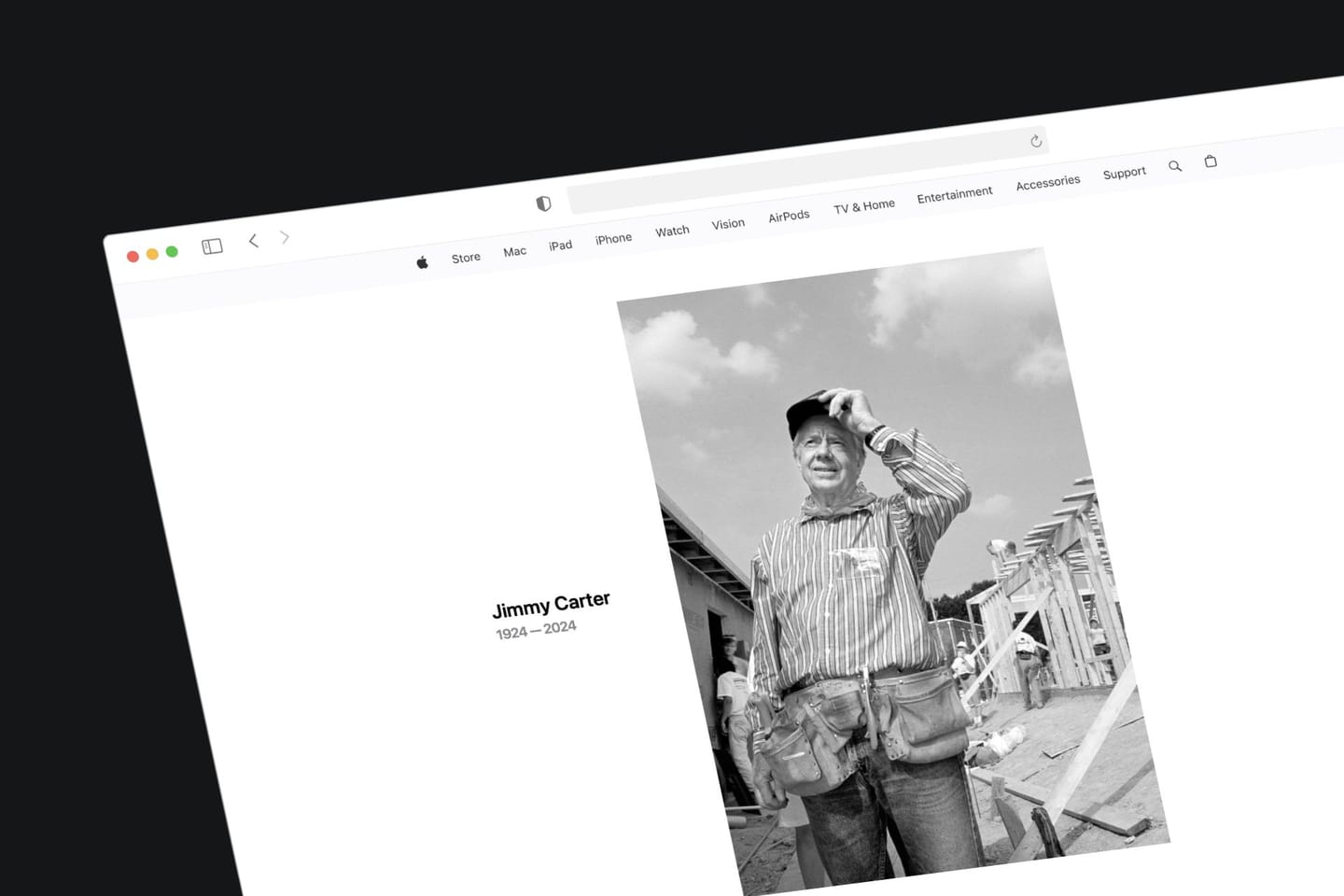Open the AirPods menu item

pos(789,216)
